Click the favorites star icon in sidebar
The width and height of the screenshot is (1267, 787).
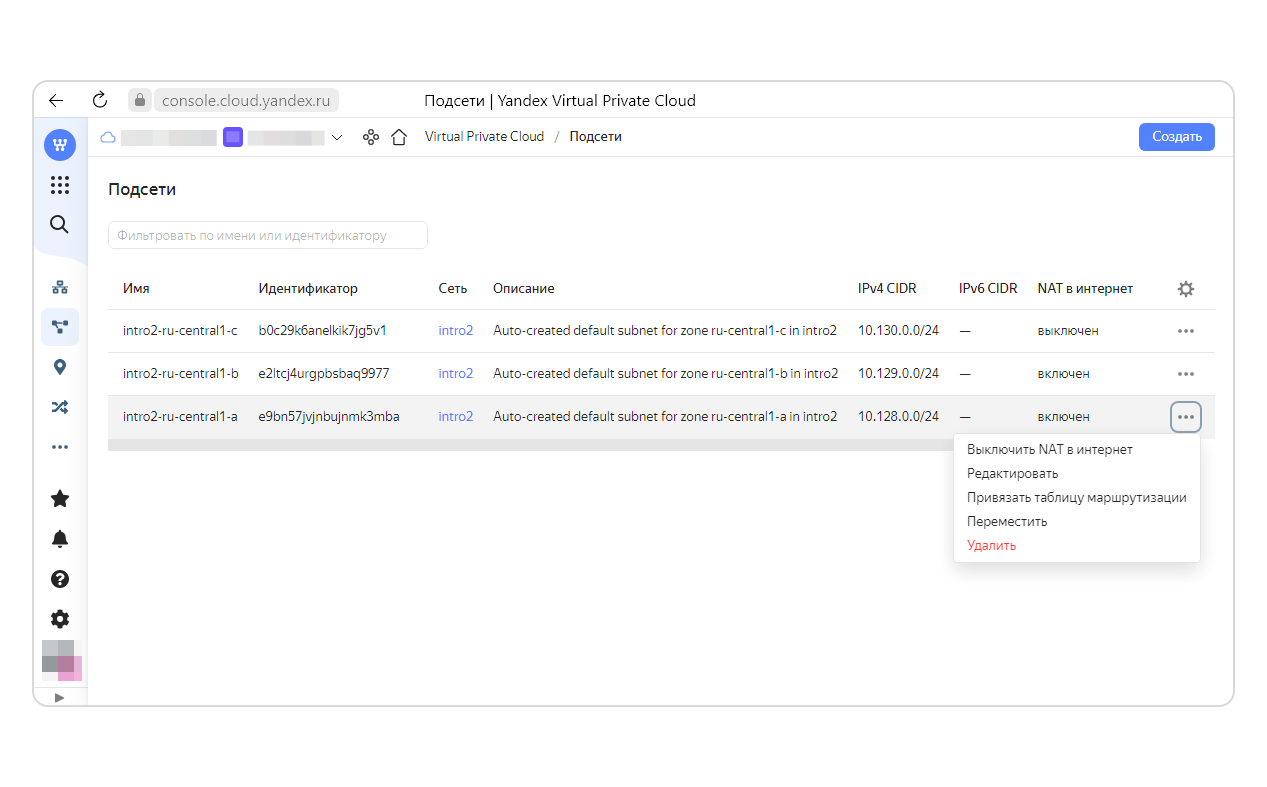pos(60,498)
